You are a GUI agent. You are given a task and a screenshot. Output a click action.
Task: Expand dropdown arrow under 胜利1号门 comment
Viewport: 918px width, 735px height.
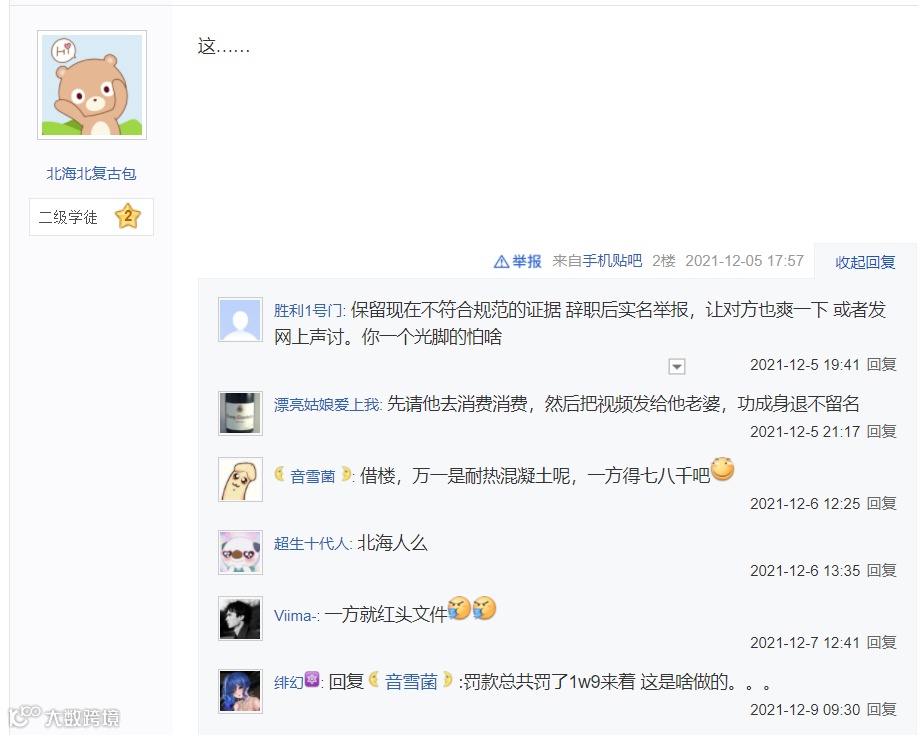(677, 367)
